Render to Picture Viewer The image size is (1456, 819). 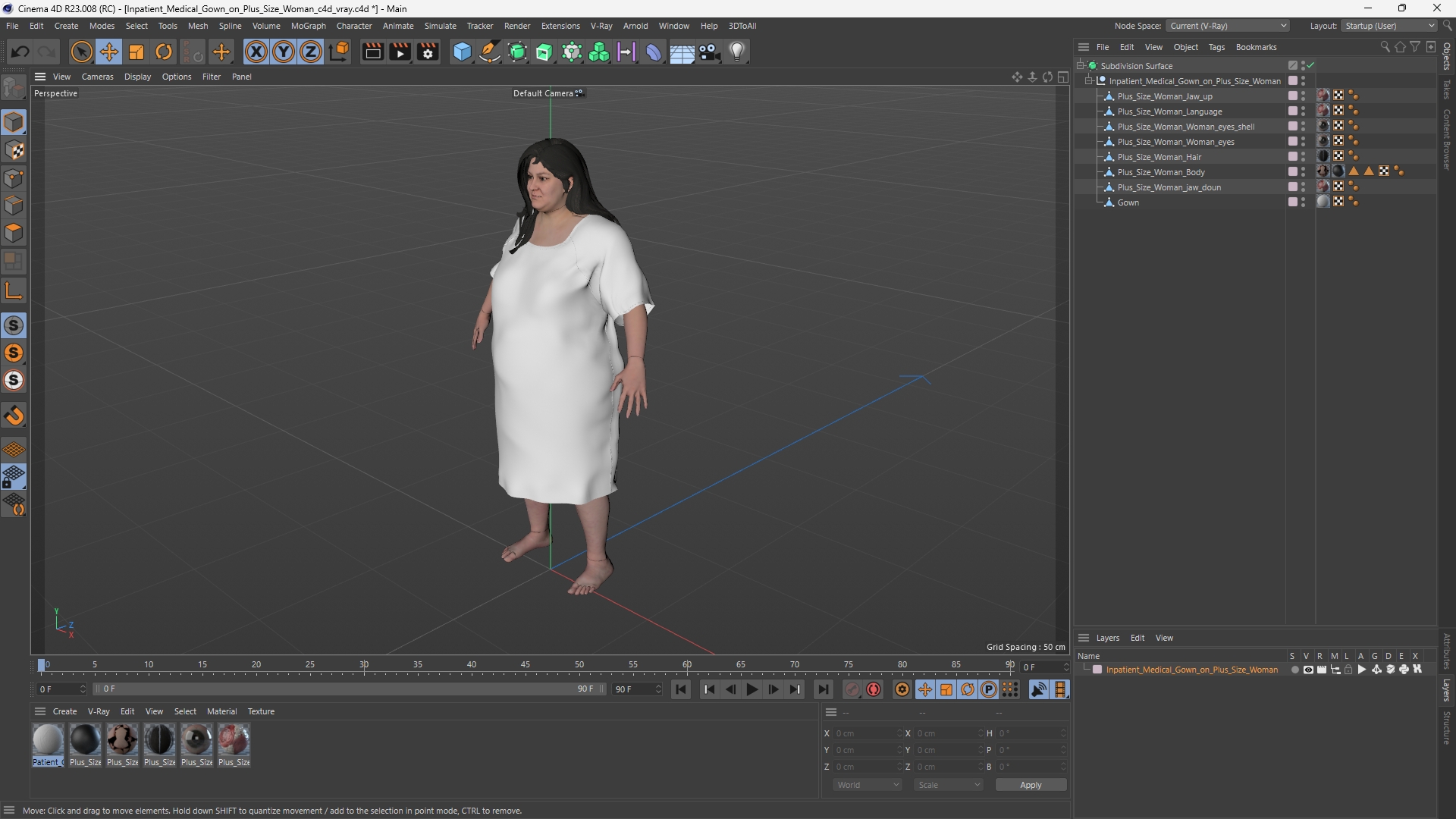tap(400, 52)
